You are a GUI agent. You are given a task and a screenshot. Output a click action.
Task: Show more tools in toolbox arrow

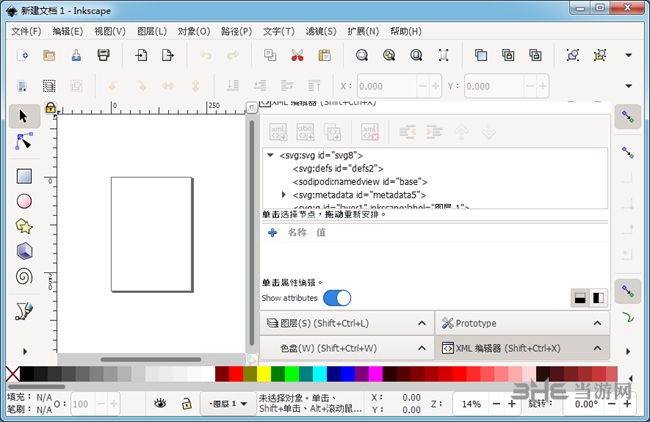coord(24,352)
